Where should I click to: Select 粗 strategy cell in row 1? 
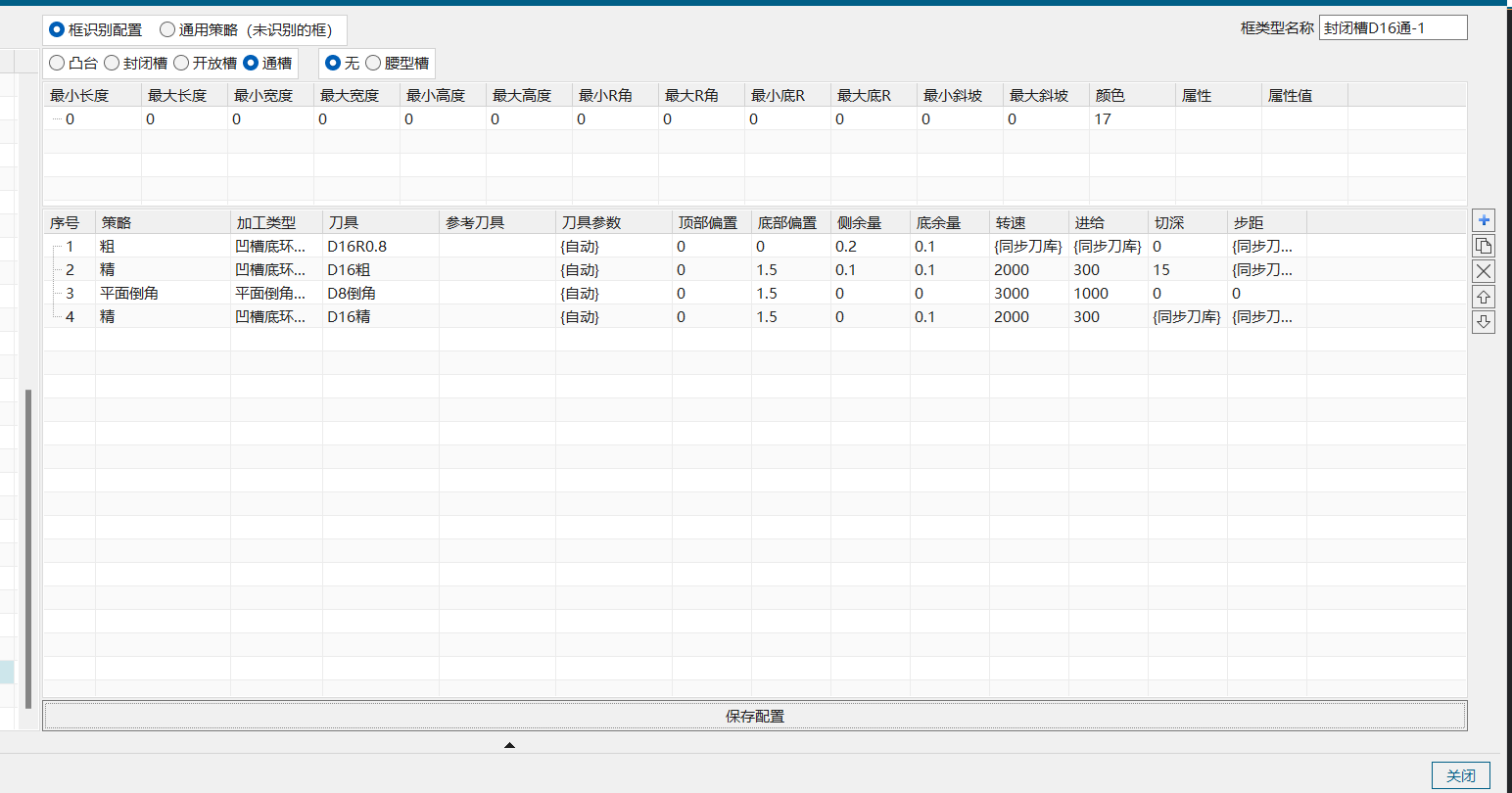coord(163,246)
